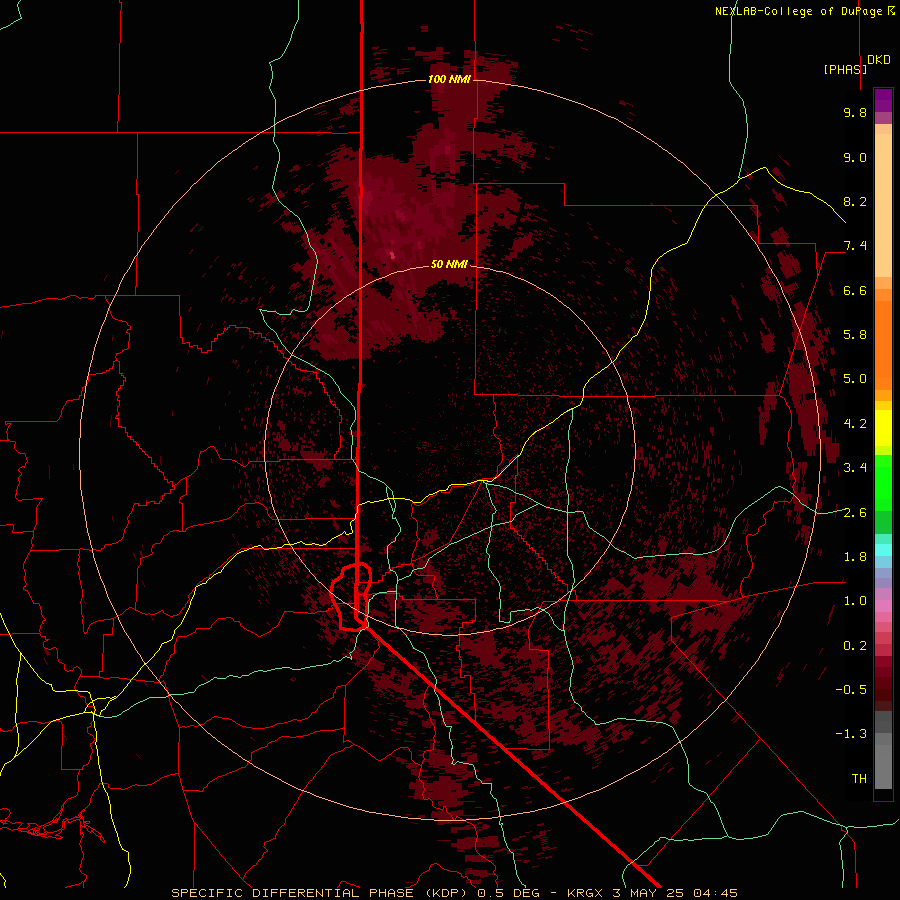This screenshot has width=900, height=900.
Task: Click the KRGX radar site identifier in the caption
Action: tap(584, 893)
